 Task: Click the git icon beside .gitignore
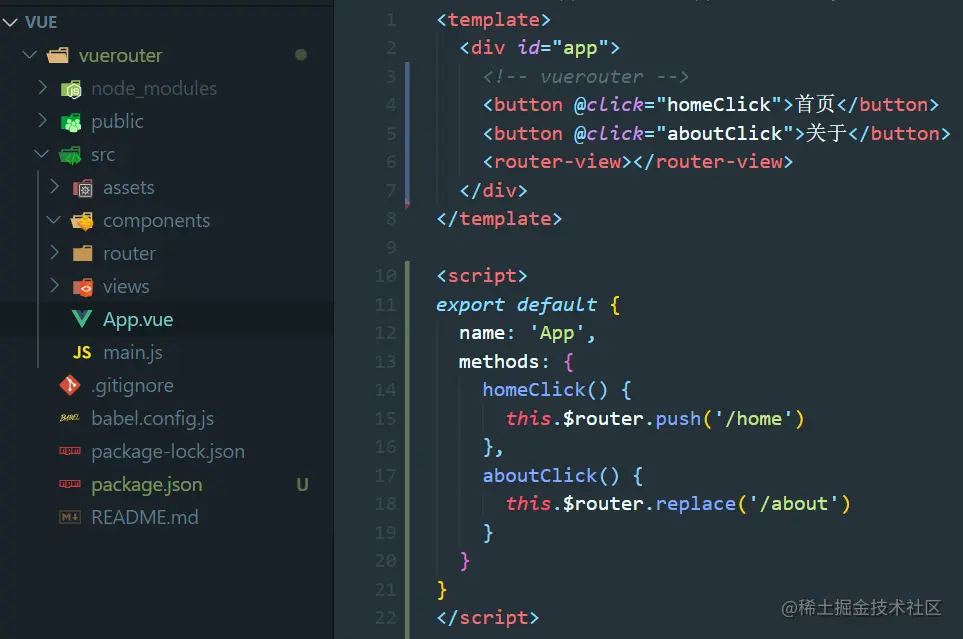[x=69, y=385]
